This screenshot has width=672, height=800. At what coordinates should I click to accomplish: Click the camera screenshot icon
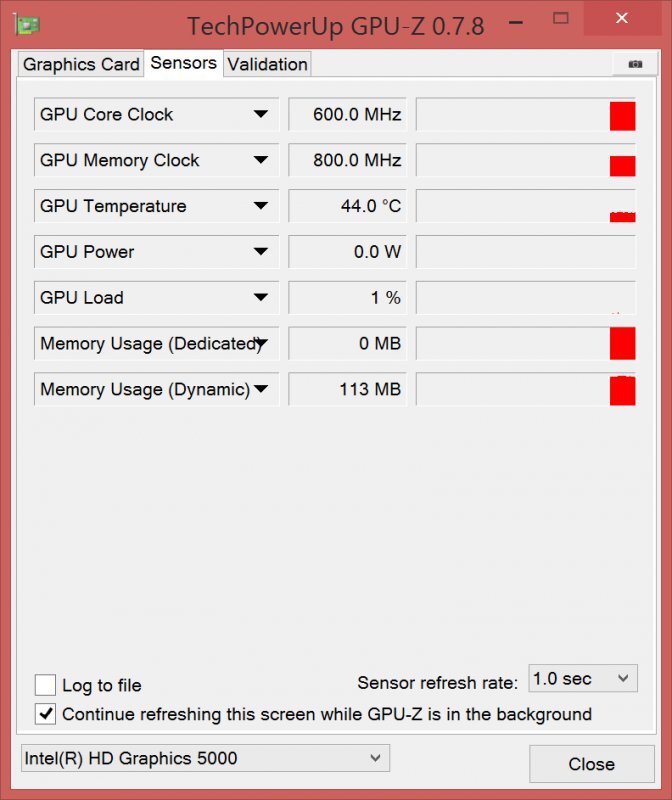pos(634,62)
